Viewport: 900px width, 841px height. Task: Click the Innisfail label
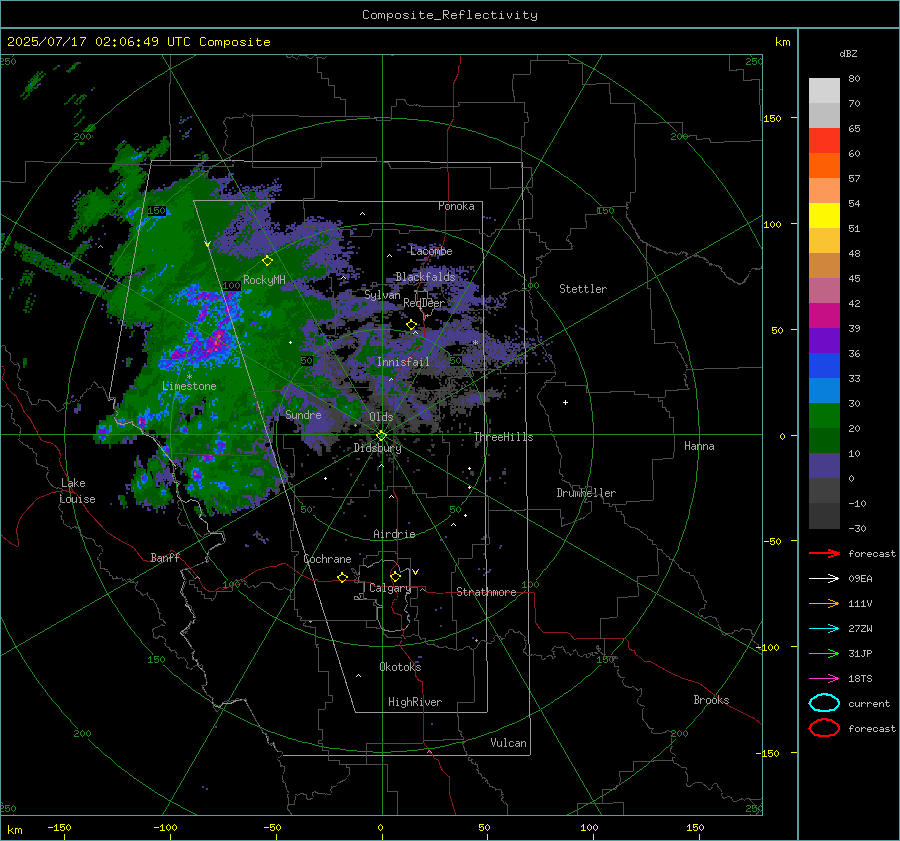tap(402, 362)
